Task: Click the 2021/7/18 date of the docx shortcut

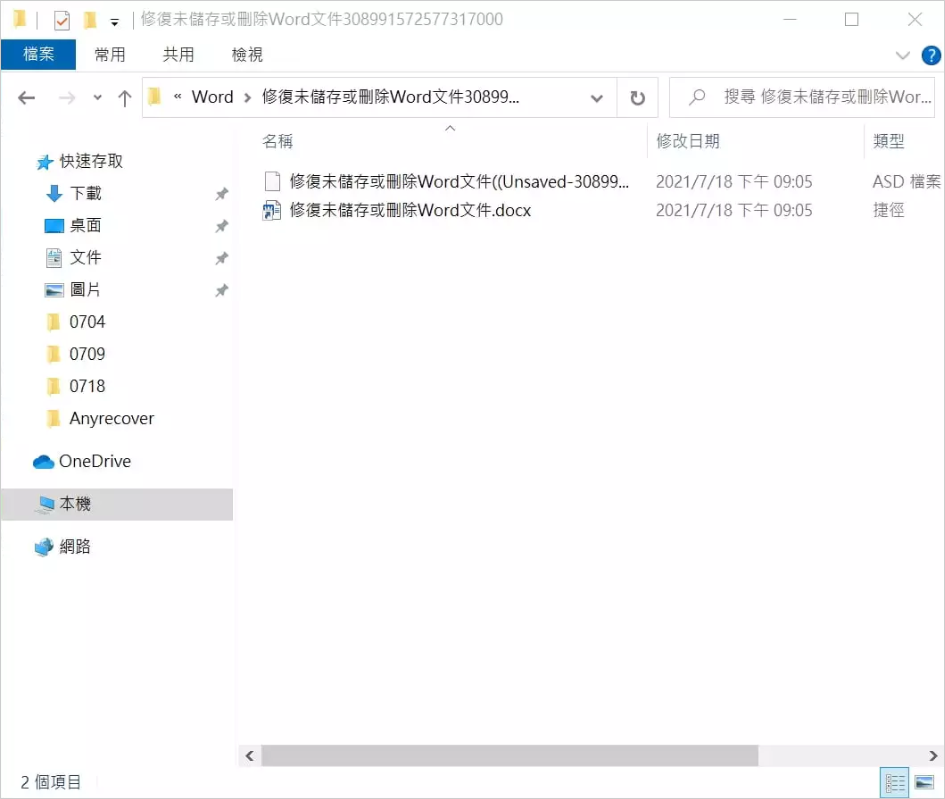Action: pyautogui.click(x=733, y=210)
